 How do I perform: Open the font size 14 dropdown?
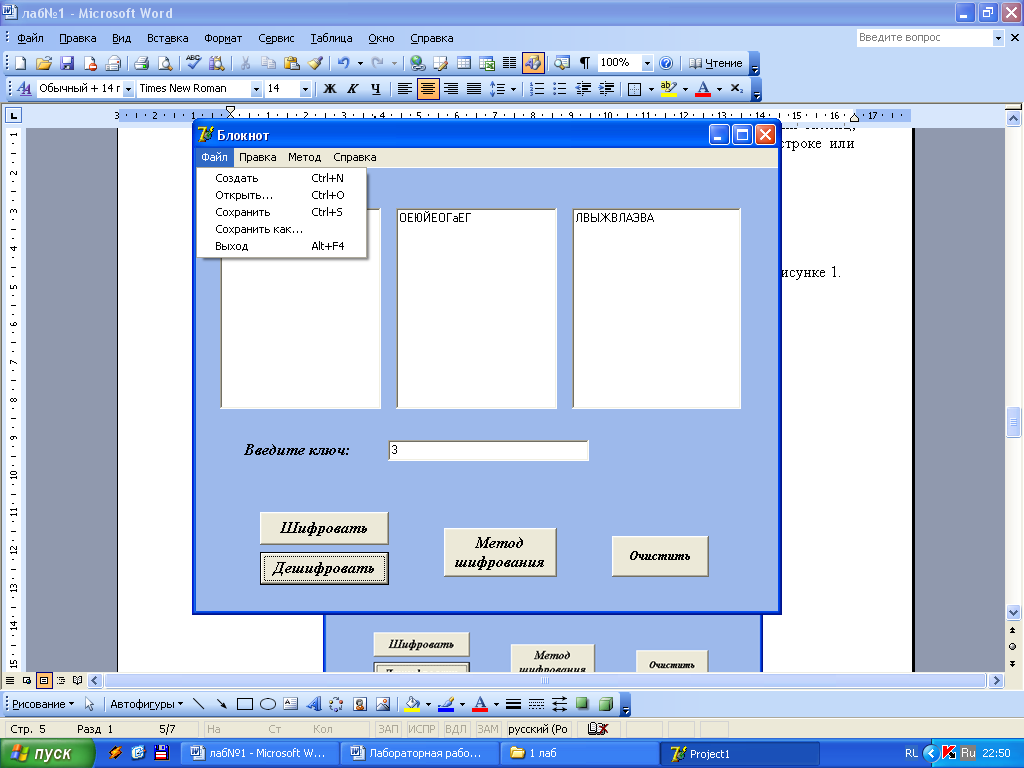(x=305, y=89)
